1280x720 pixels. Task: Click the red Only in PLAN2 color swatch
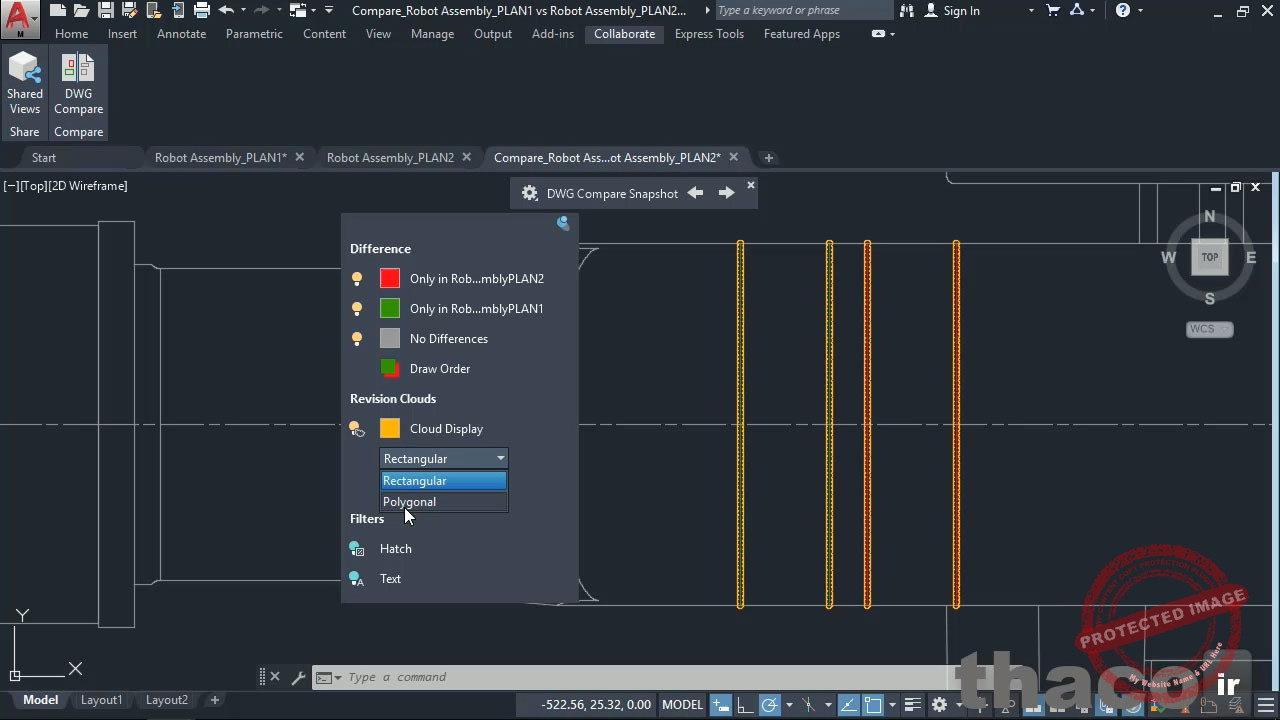click(x=390, y=279)
